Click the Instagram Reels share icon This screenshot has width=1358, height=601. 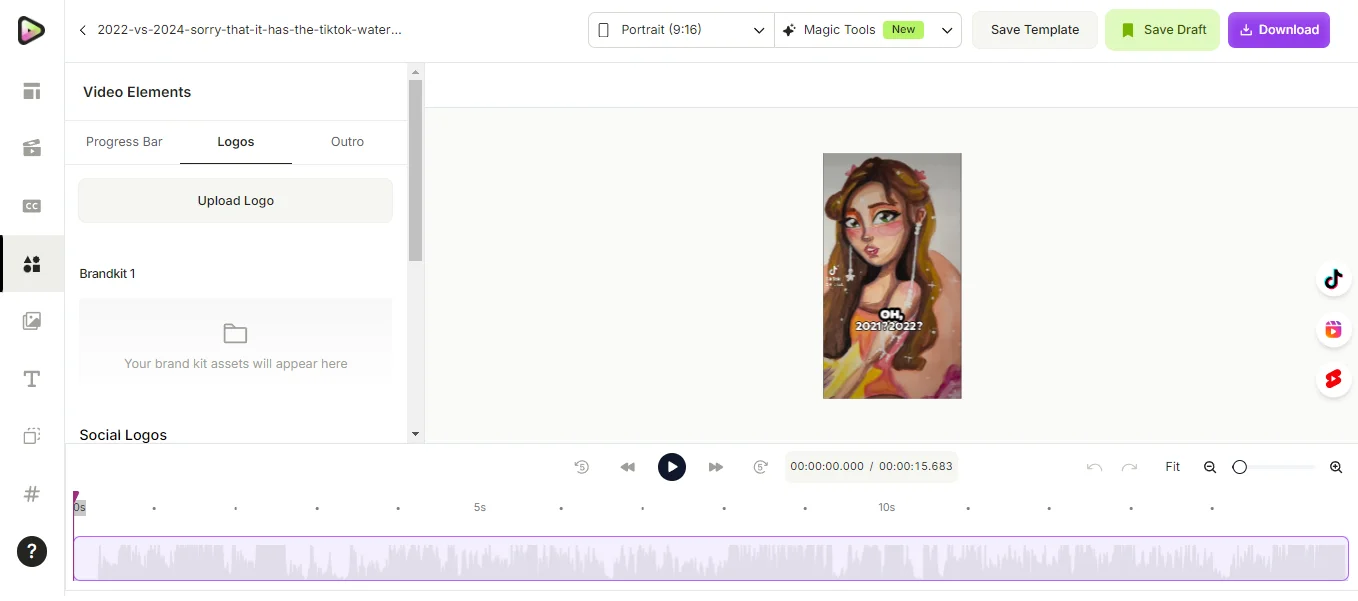pos(1333,330)
